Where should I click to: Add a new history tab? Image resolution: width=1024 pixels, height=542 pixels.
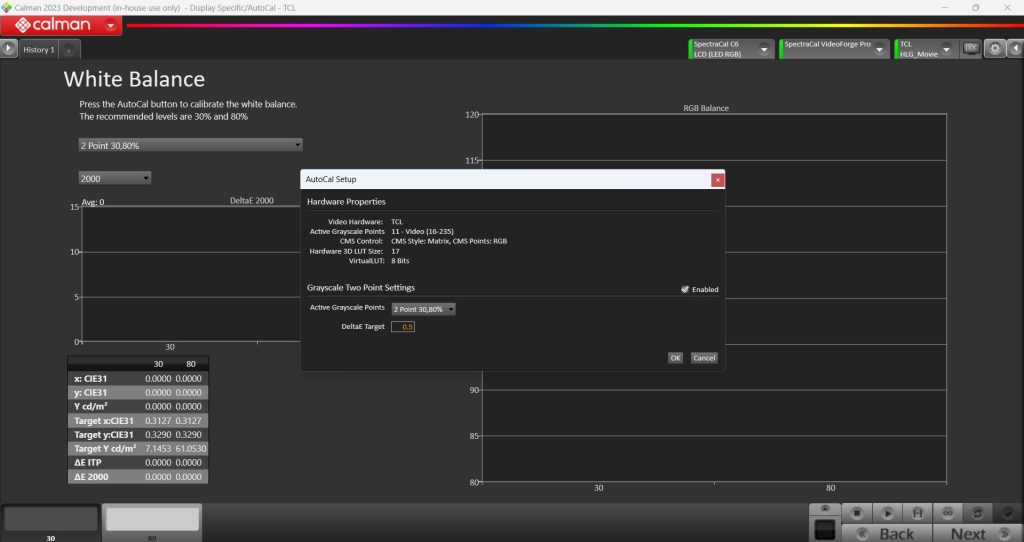(x=68, y=50)
